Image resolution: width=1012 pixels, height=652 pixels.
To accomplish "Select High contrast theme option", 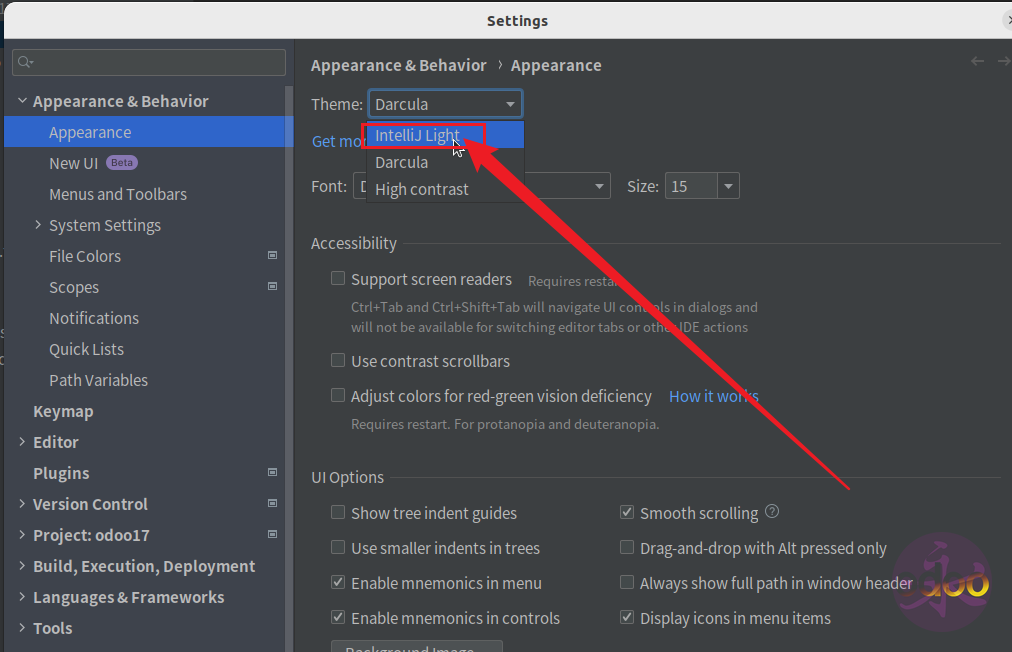I will click(x=445, y=189).
